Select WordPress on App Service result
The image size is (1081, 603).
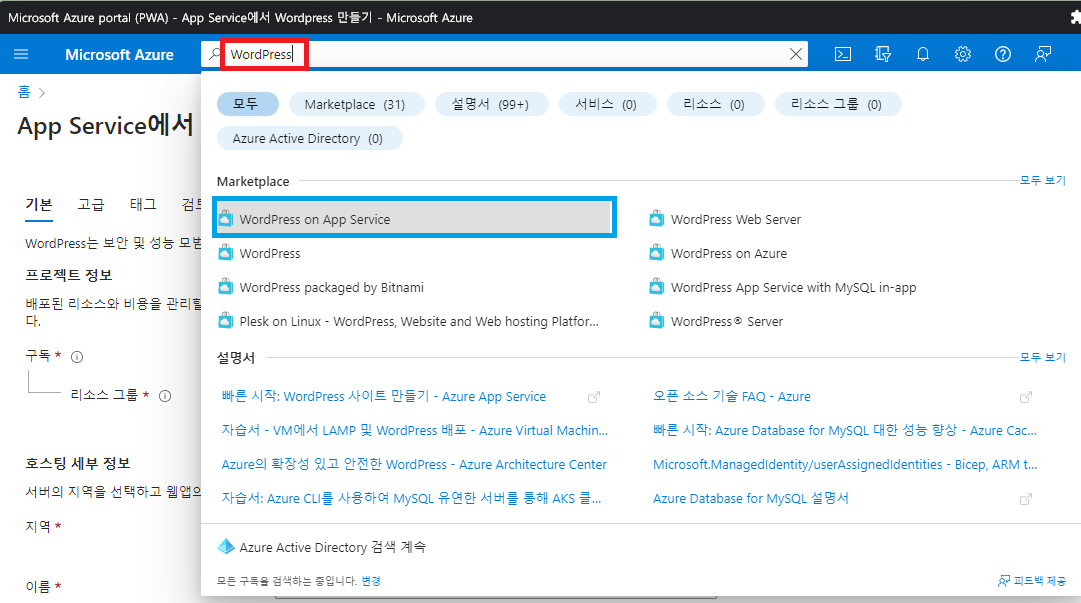pyautogui.click(x=414, y=218)
